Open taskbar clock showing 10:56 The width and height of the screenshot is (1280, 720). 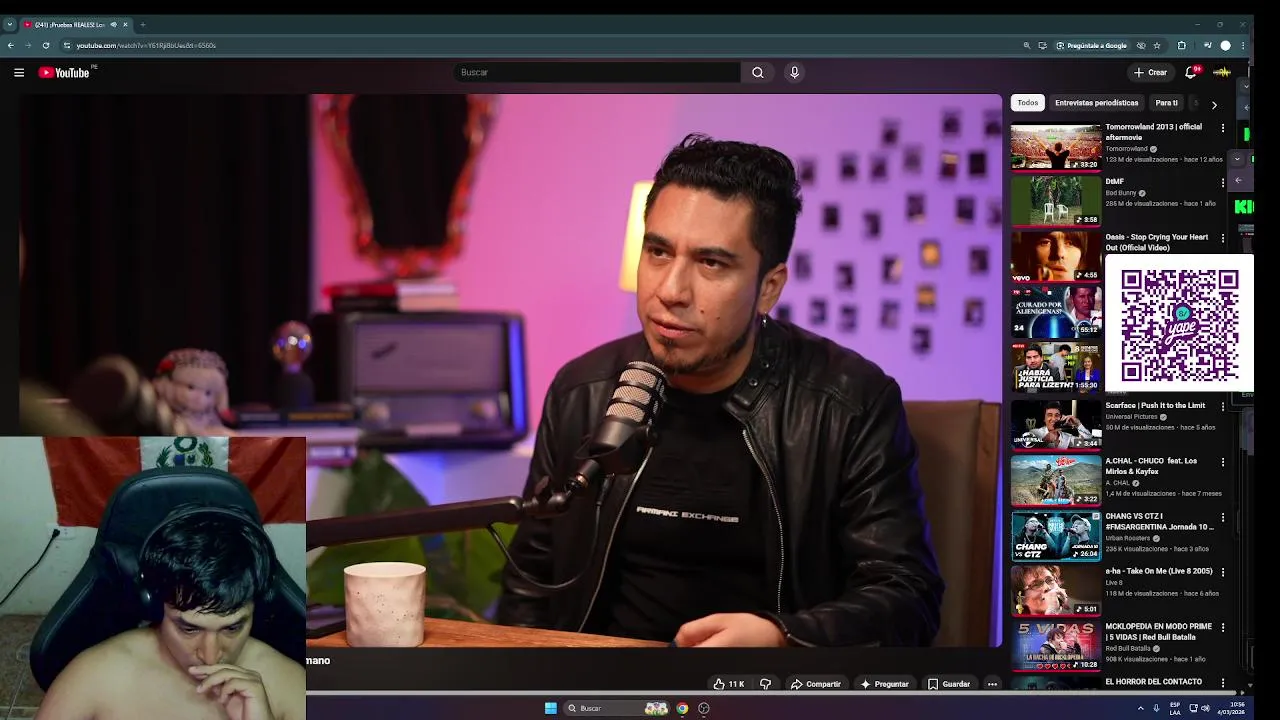[1231, 708]
